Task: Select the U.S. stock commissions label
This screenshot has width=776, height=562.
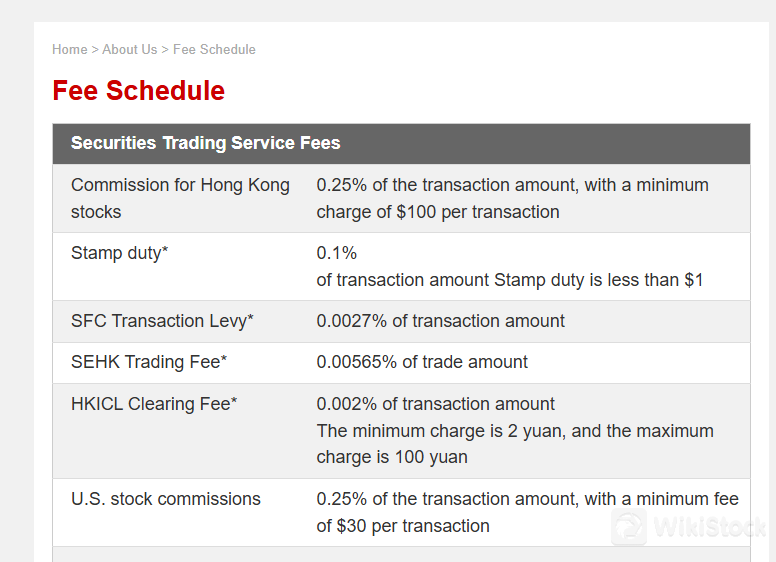Action: pos(165,499)
